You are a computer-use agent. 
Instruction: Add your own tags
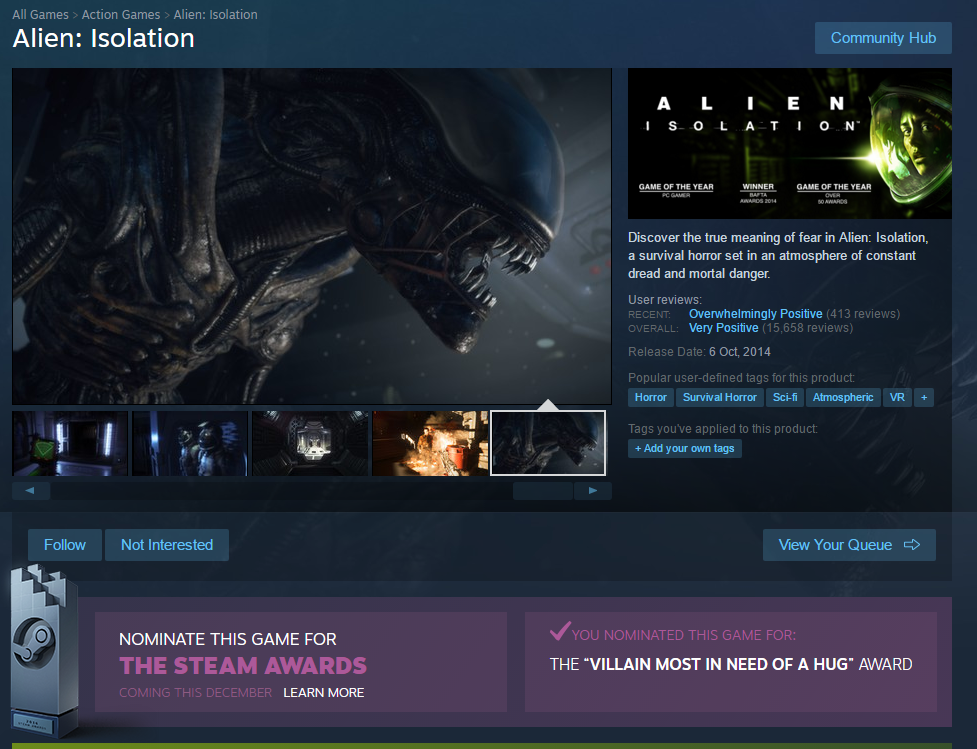pos(685,449)
